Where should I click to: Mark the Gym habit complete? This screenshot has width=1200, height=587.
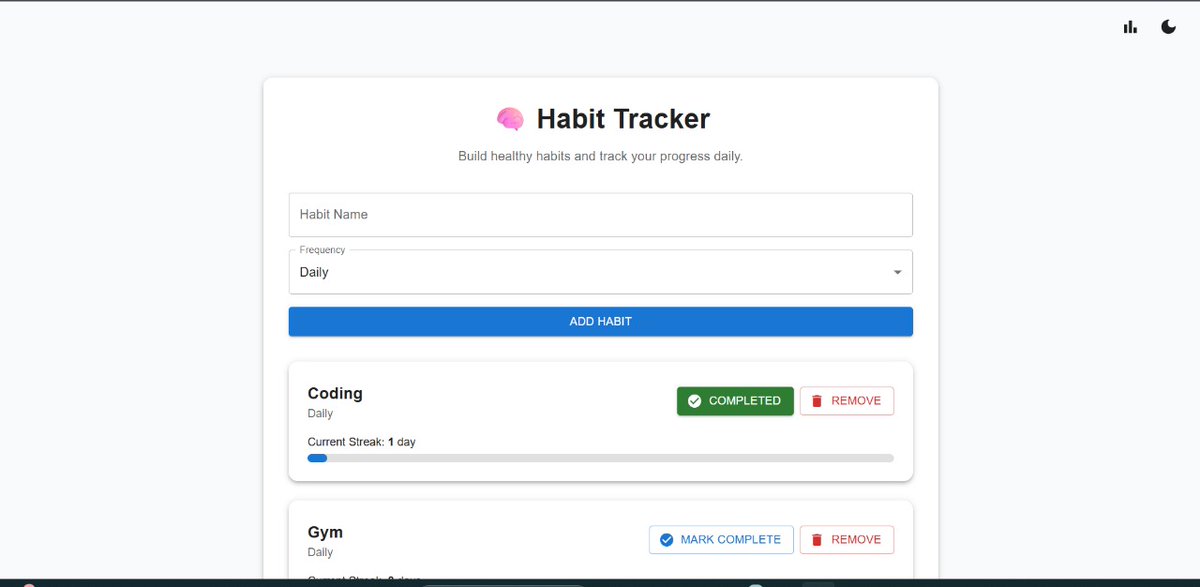coord(721,540)
